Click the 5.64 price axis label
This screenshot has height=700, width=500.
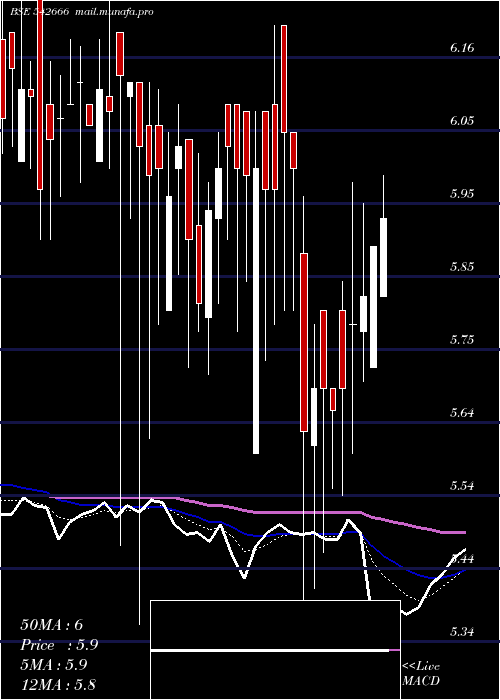click(x=462, y=412)
